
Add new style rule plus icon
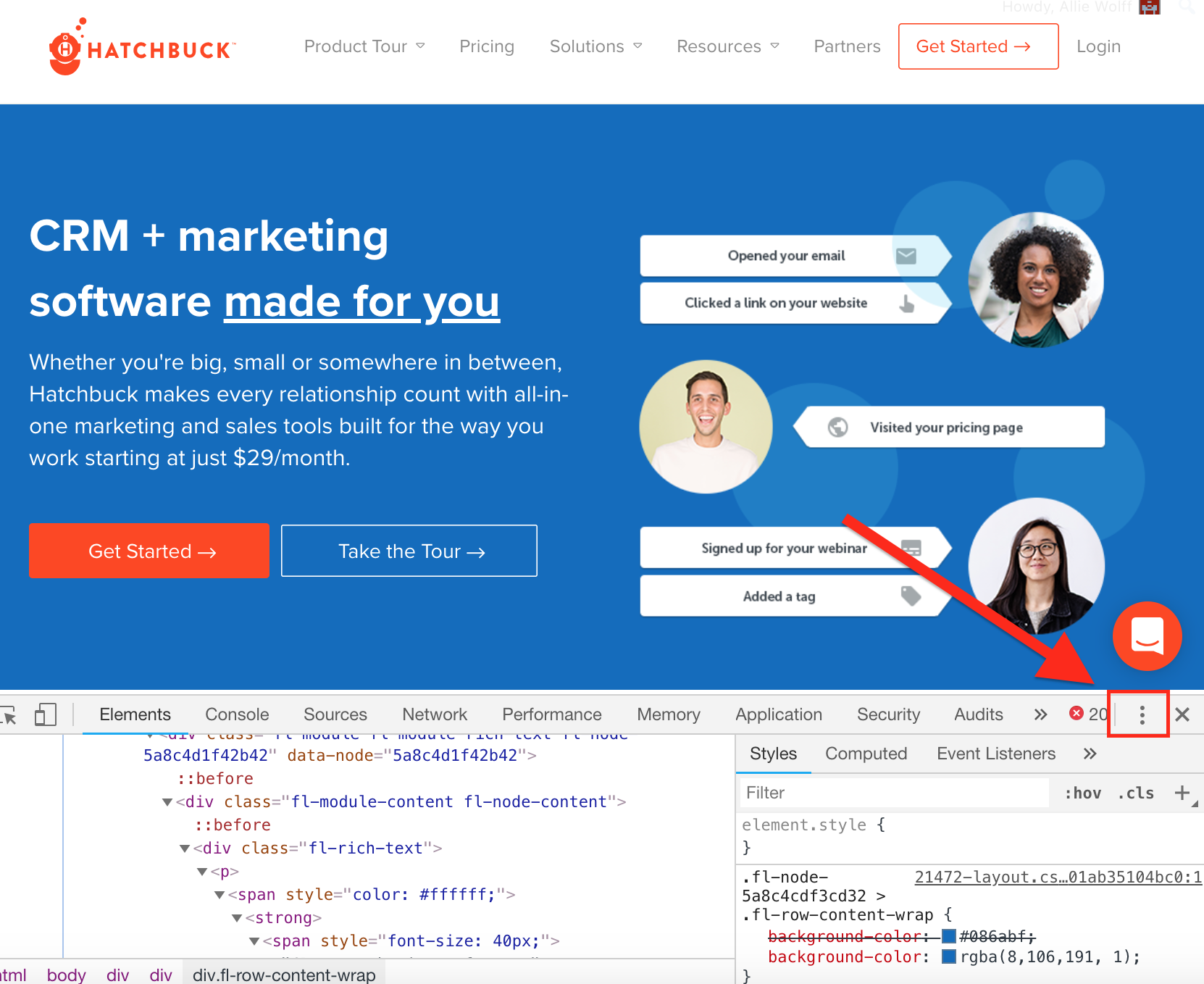[x=1182, y=793]
